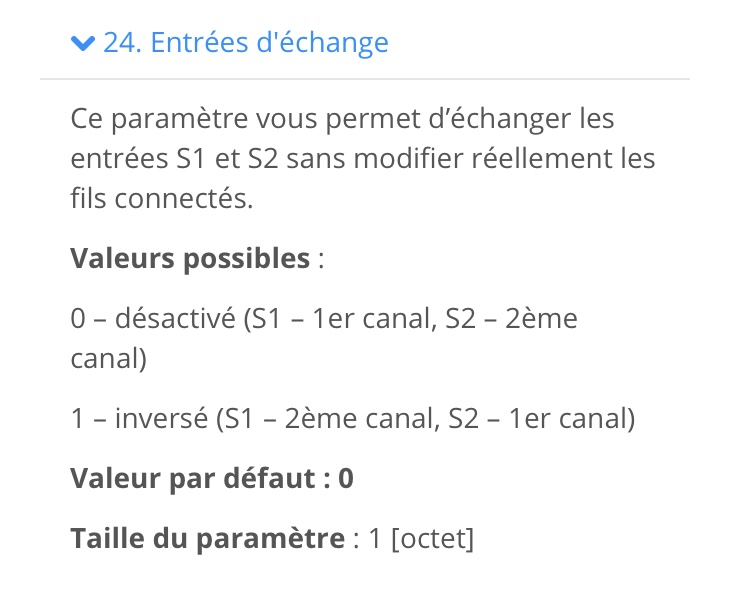Select the "0 – désactivé" value line

(x=324, y=338)
